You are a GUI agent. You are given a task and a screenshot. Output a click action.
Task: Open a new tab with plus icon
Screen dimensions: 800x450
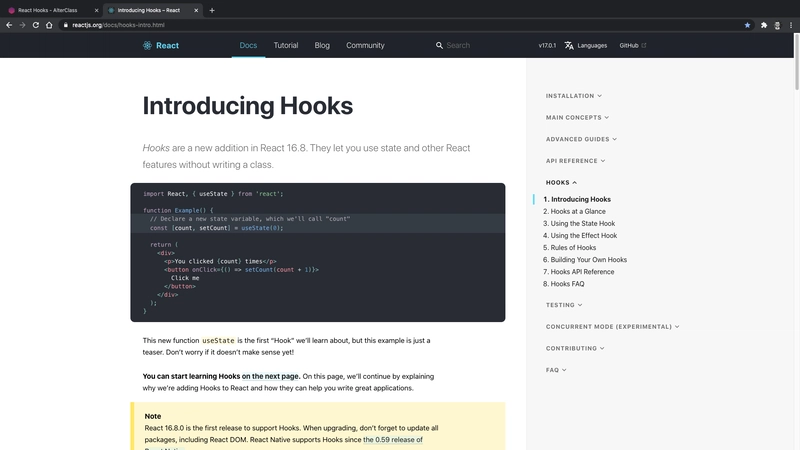coord(212,10)
